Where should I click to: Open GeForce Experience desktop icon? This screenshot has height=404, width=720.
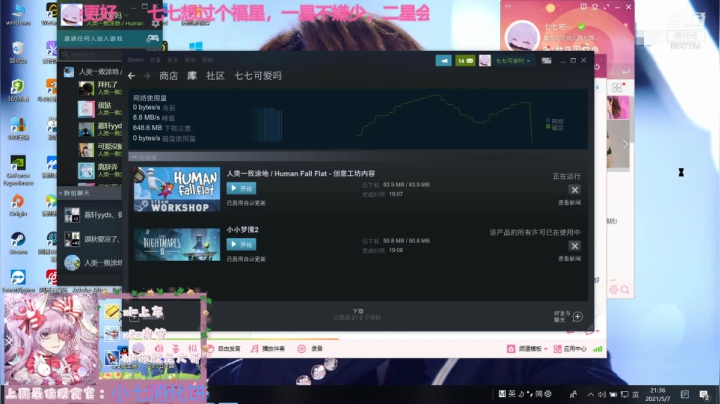(x=18, y=170)
